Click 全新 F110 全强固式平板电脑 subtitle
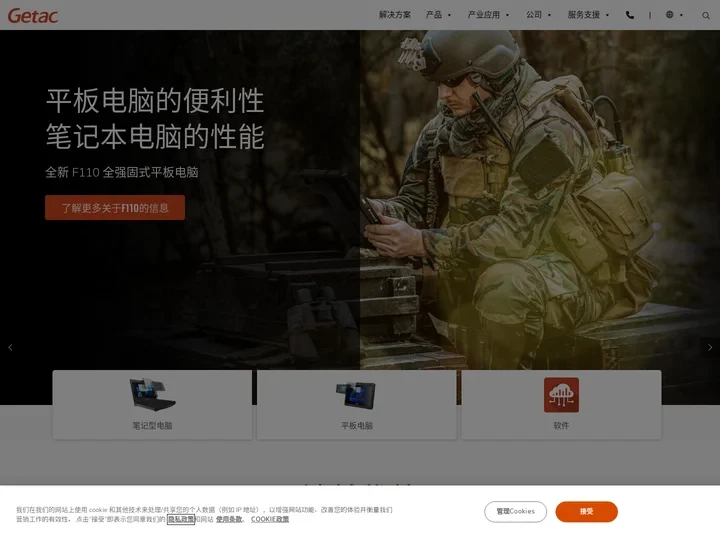The height and width of the screenshot is (540, 720). tap(122, 173)
